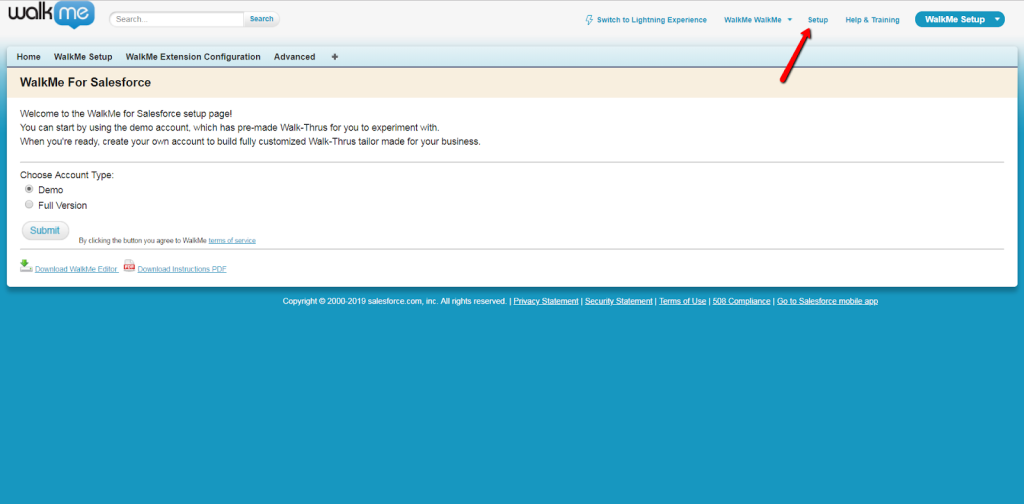1024x504 pixels.
Task: Select the Demo account type
Action: point(29,189)
